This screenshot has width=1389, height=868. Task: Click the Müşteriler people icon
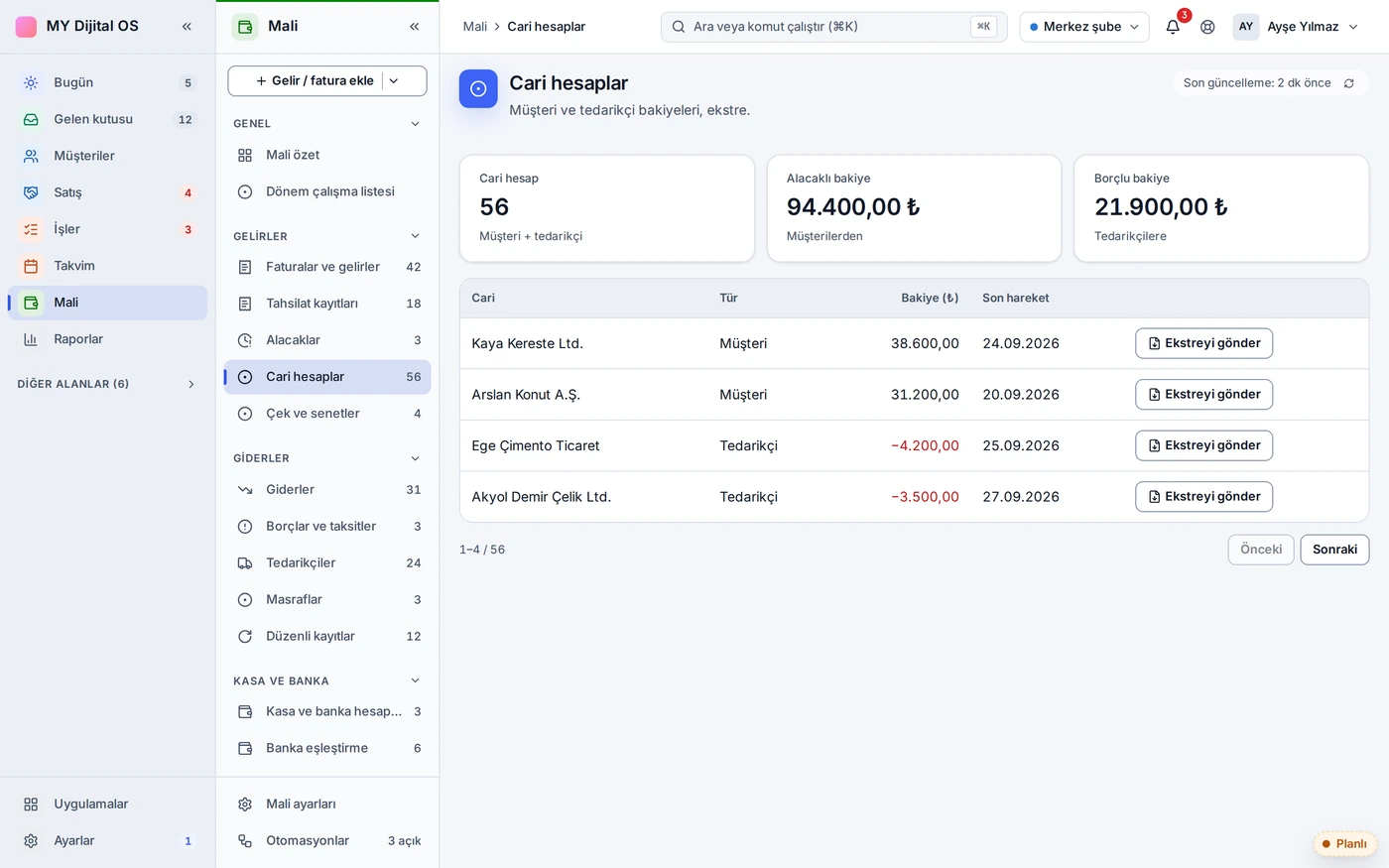pyautogui.click(x=31, y=156)
